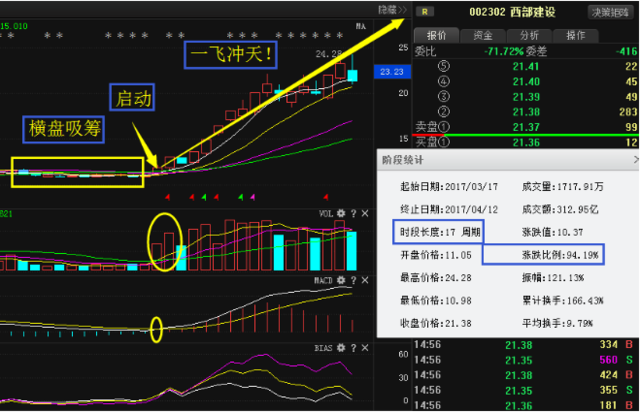This screenshot has width=640, height=412.
Task: Click the MACD indicator label
Action: point(323,281)
